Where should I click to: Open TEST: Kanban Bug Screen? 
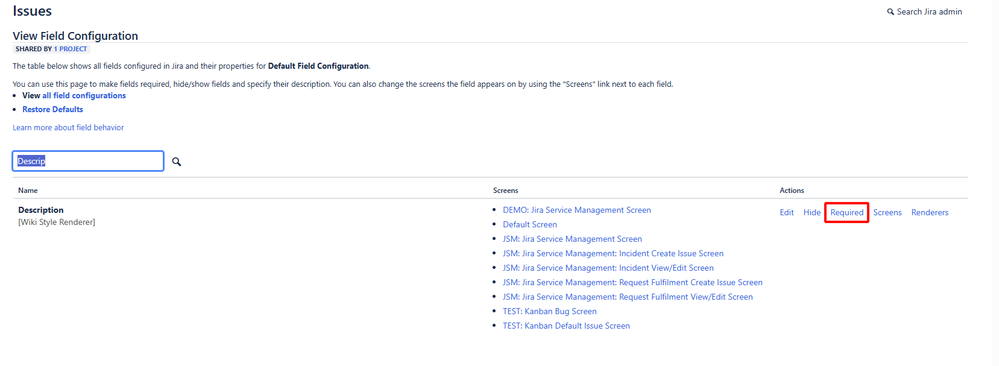click(550, 311)
